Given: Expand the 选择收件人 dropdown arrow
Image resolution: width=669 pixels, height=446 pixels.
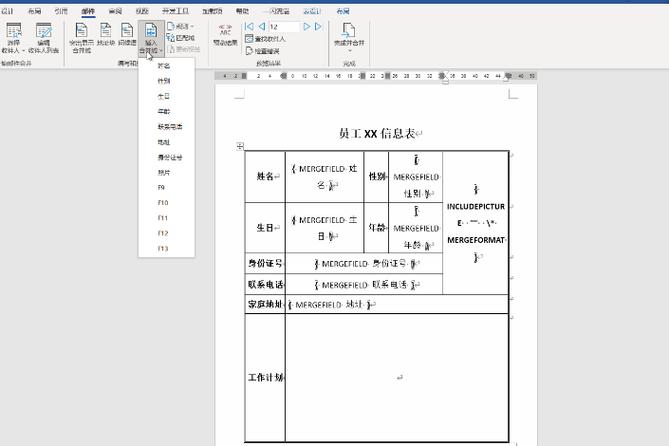Looking at the screenshot, I should pyautogui.click(x=23, y=51).
